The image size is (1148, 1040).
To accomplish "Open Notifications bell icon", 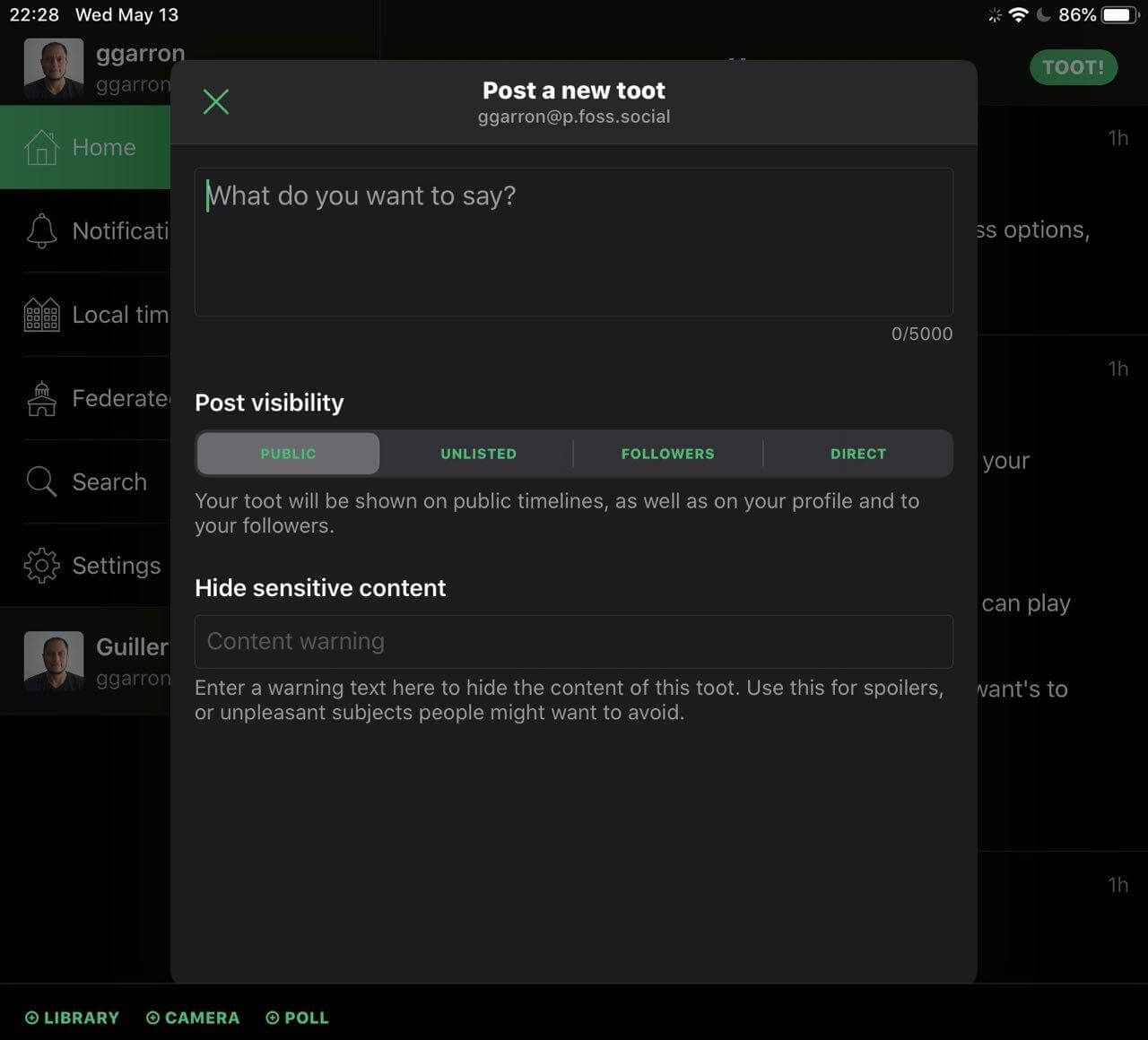I will (41, 230).
